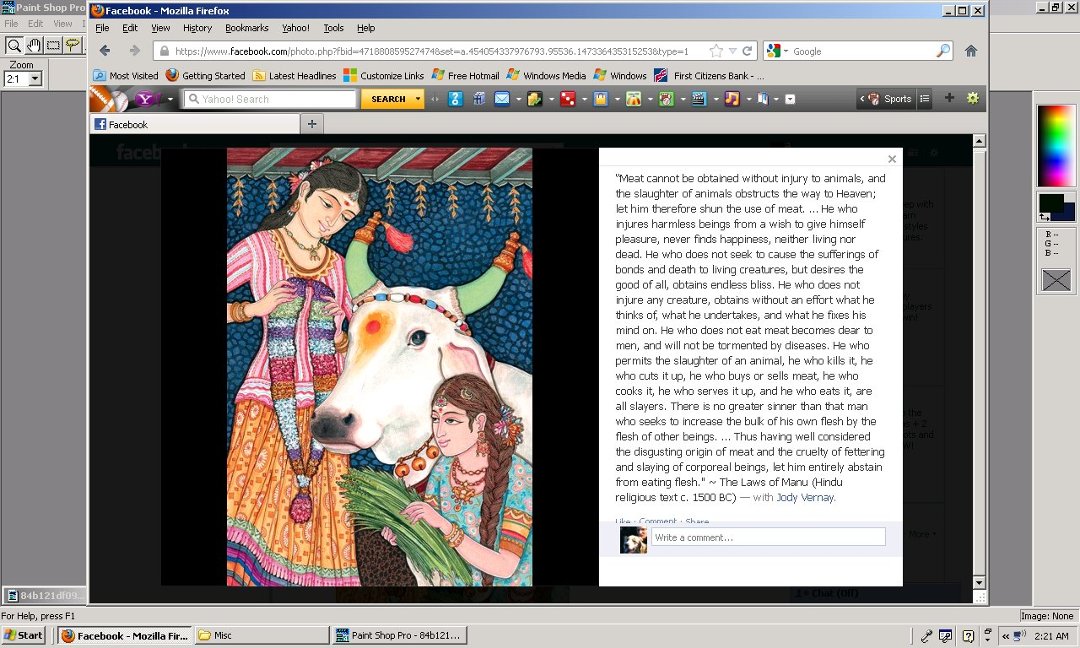Open Getting Started bookmark
1080x648 pixels.
pyautogui.click(x=205, y=76)
